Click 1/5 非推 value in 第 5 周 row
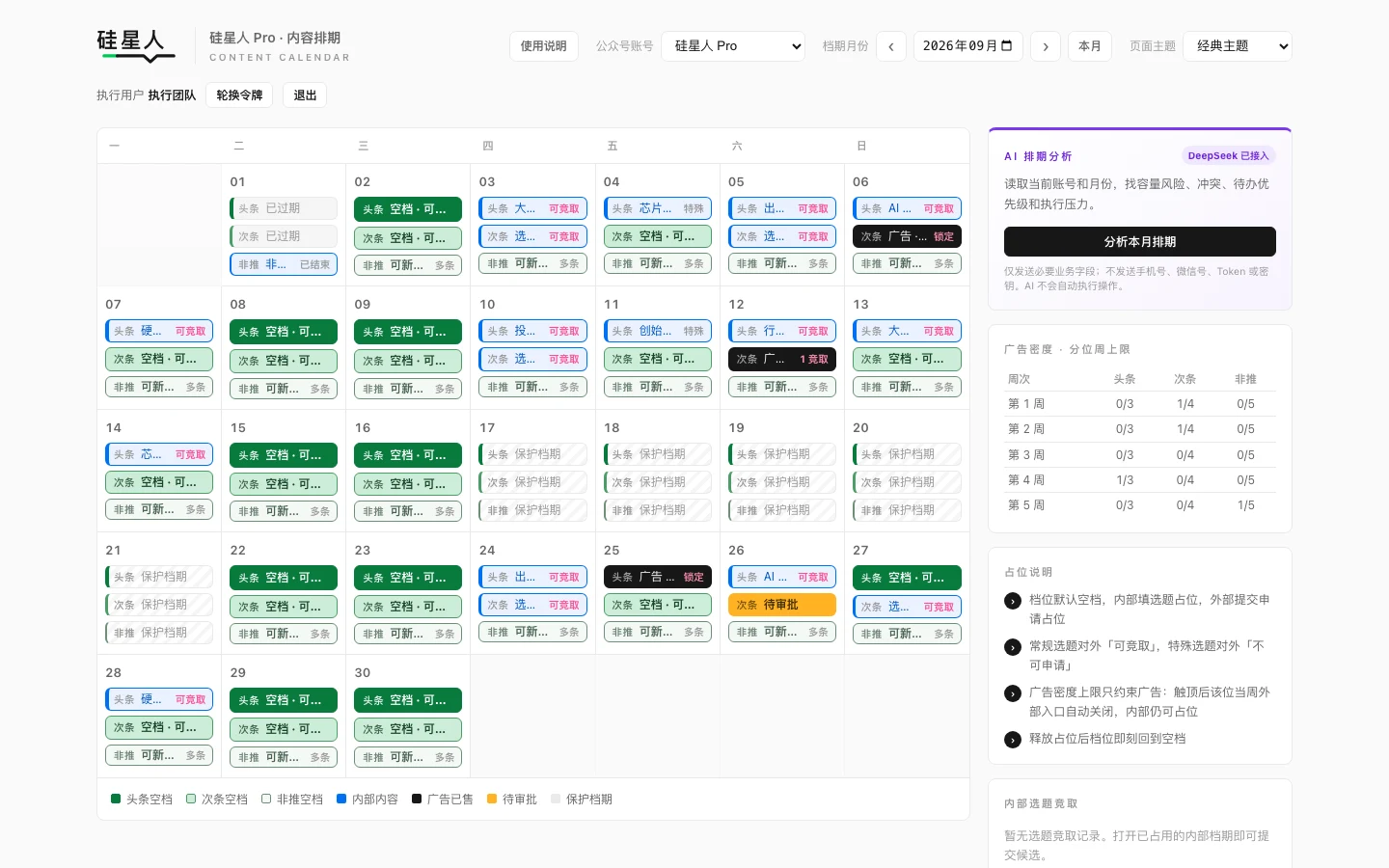 [1246, 505]
